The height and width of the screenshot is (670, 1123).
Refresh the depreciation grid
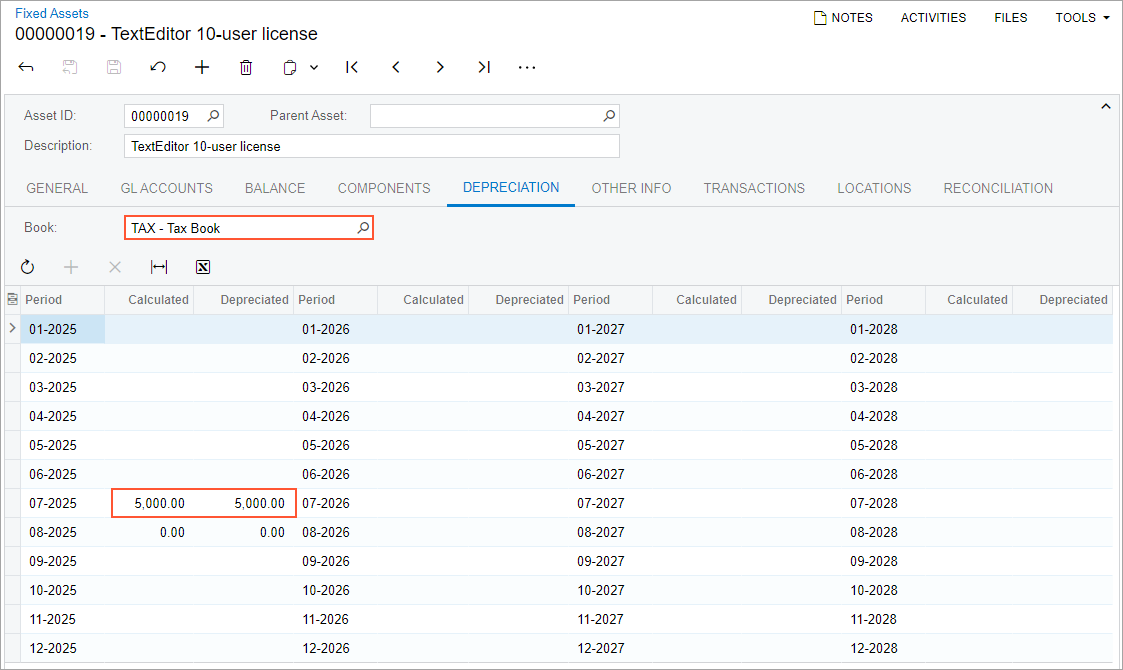(27, 267)
